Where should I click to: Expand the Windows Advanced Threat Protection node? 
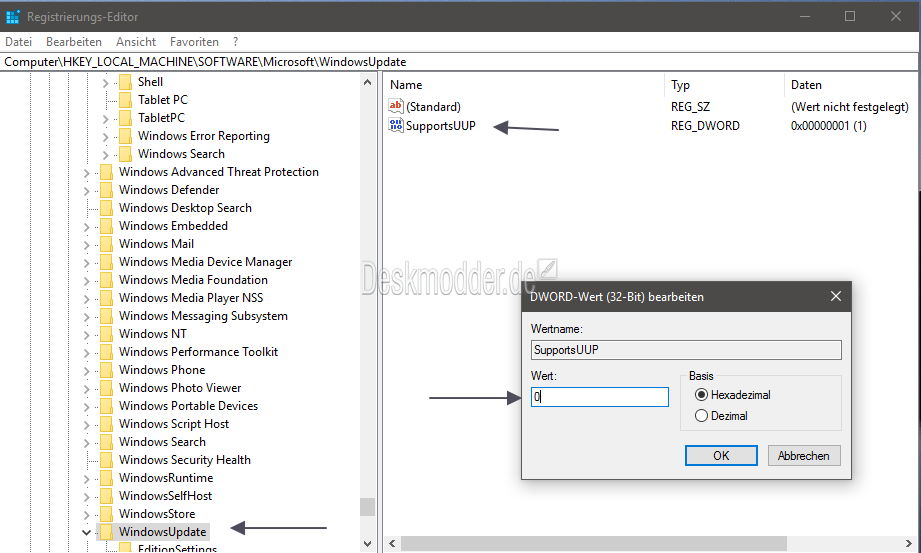[86, 173]
